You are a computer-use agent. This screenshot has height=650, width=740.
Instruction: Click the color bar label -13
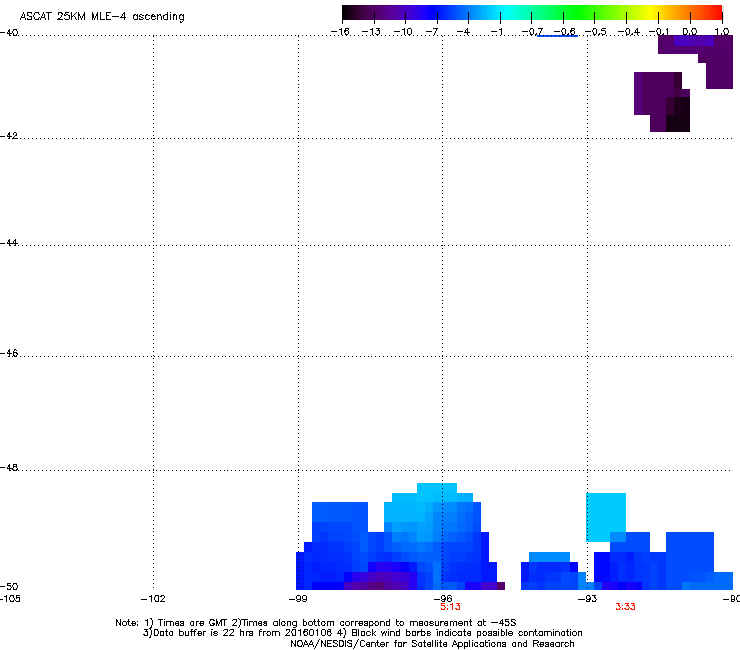(371, 32)
